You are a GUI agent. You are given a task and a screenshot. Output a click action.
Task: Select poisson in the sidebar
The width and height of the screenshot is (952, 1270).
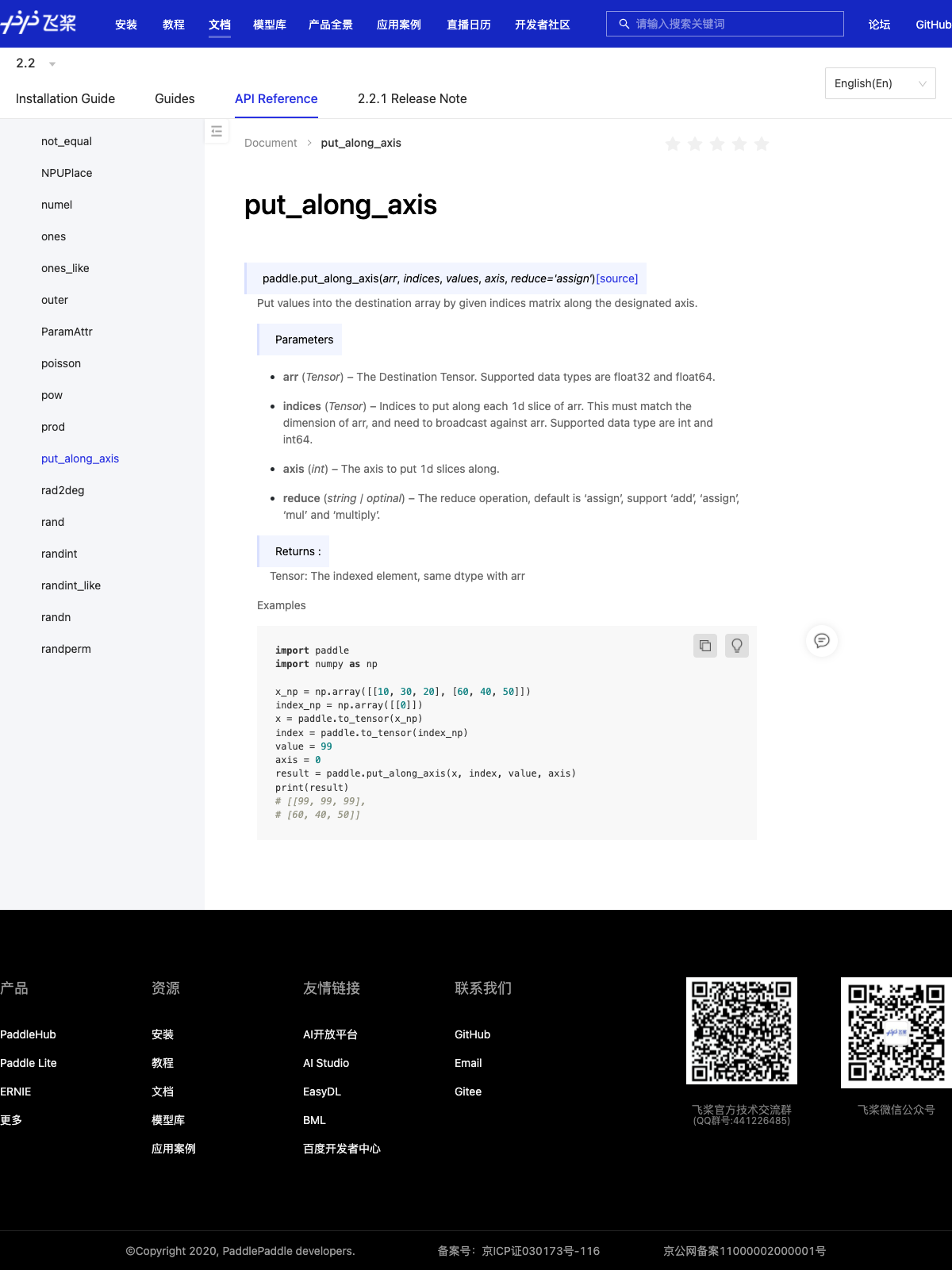tap(61, 363)
